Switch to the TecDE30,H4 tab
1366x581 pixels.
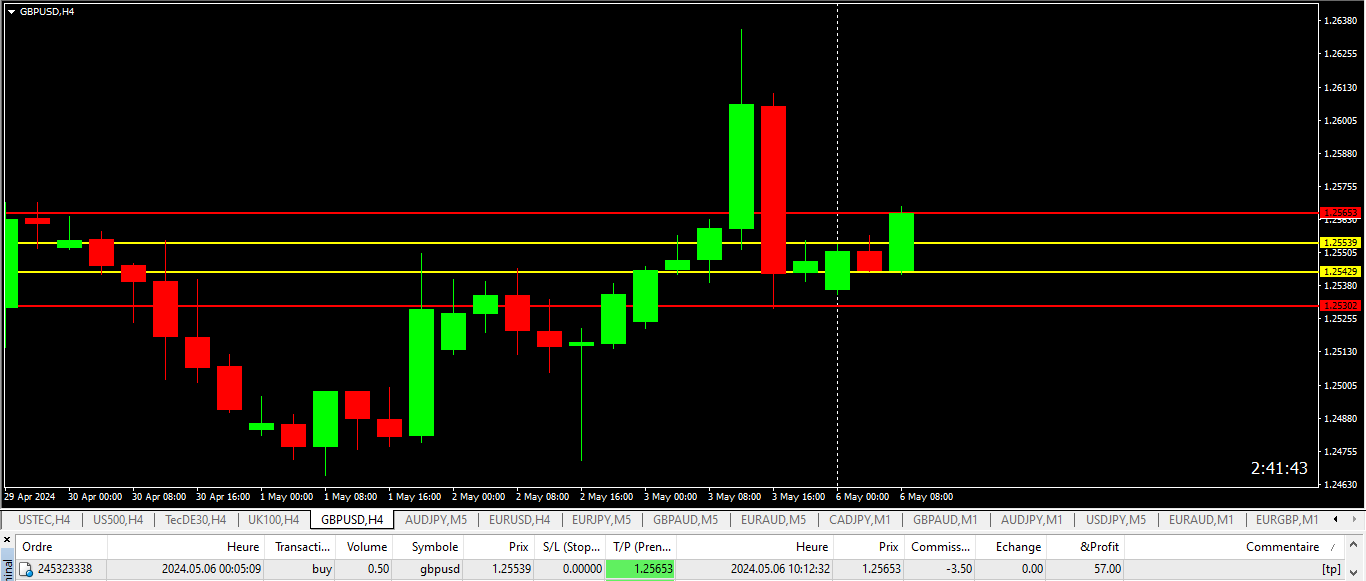pyautogui.click(x=195, y=519)
